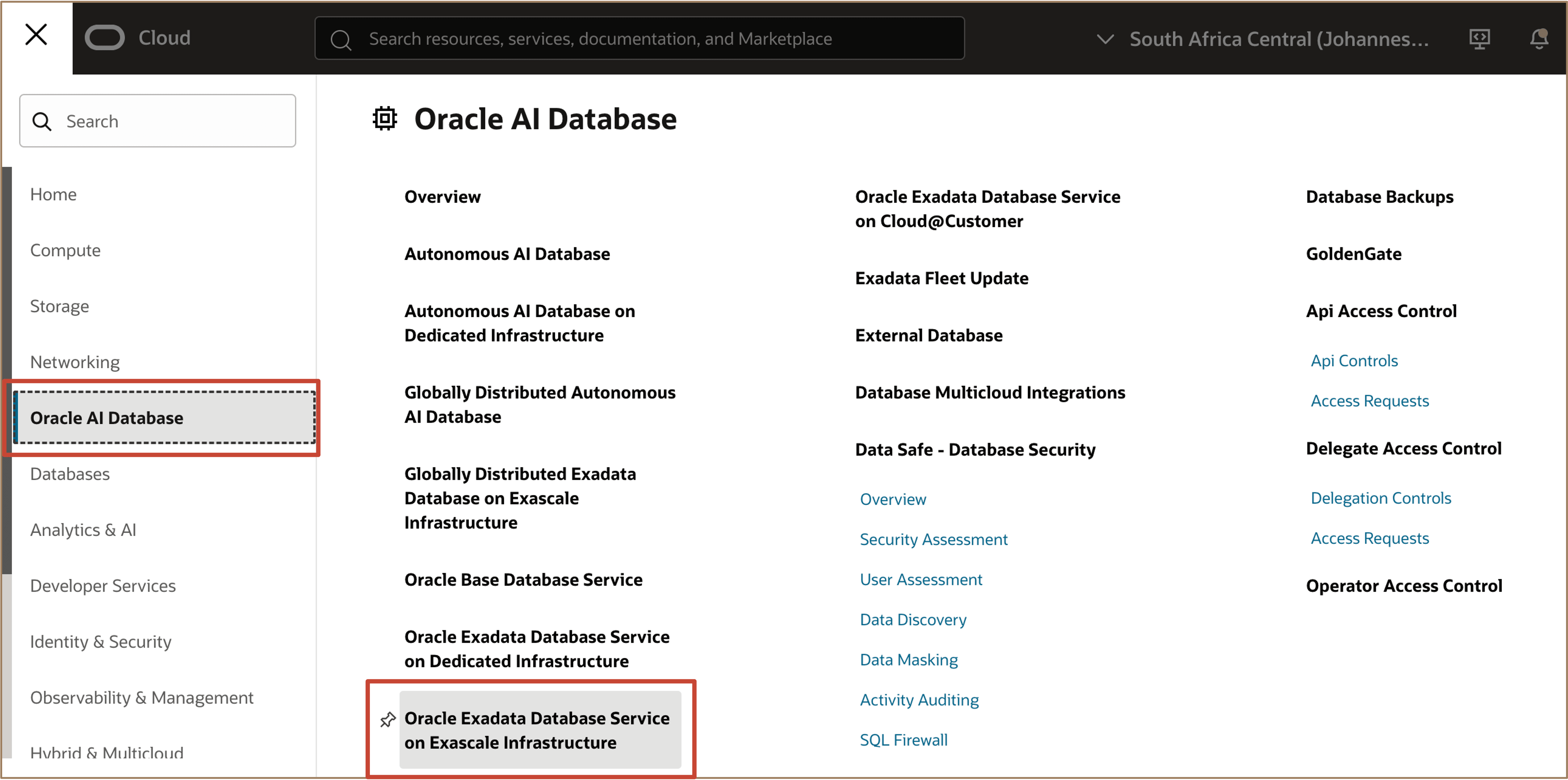Close the navigation menu
Image resolution: width=1568 pixels, height=780 pixels.
[36, 35]
